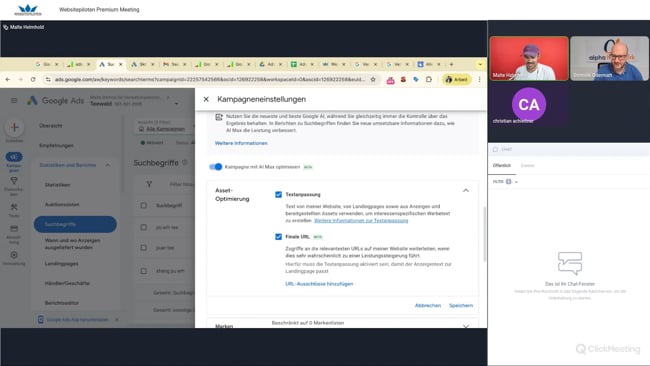Image resolution: width=650 pixels, height=366 pixels.
Task: Open Auktionsdaten sub-item
Action: pos(62,204)
